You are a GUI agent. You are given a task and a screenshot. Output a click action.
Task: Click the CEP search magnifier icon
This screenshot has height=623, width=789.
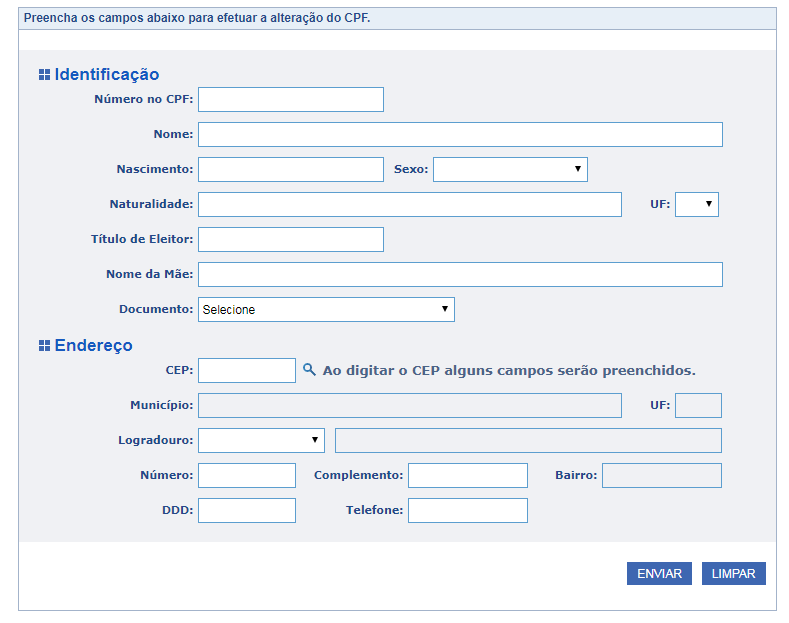[x=309, y=370]
